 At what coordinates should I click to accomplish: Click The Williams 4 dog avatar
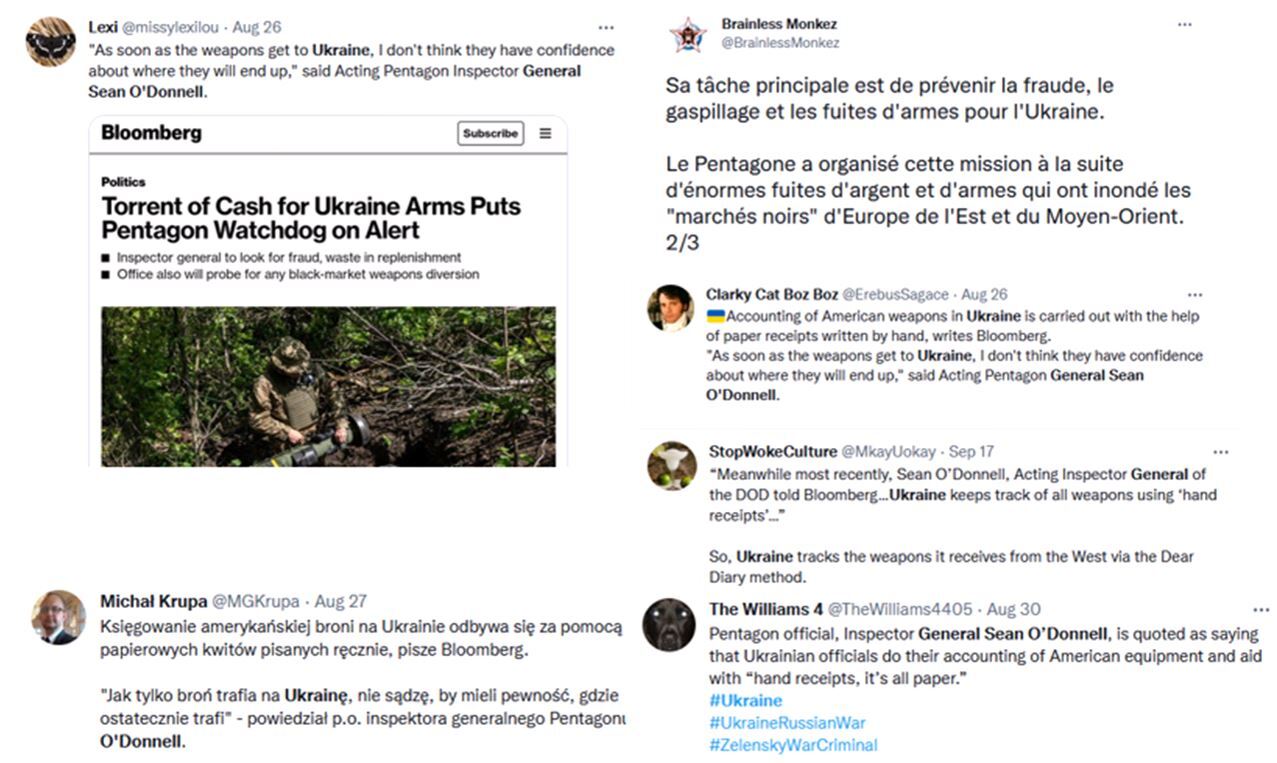pos(668,624)
